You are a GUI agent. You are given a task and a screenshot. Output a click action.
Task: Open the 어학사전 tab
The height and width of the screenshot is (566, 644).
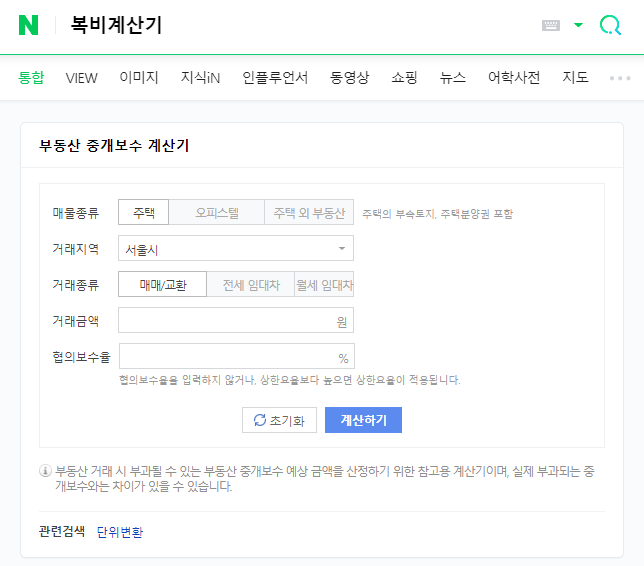point(514,77)
